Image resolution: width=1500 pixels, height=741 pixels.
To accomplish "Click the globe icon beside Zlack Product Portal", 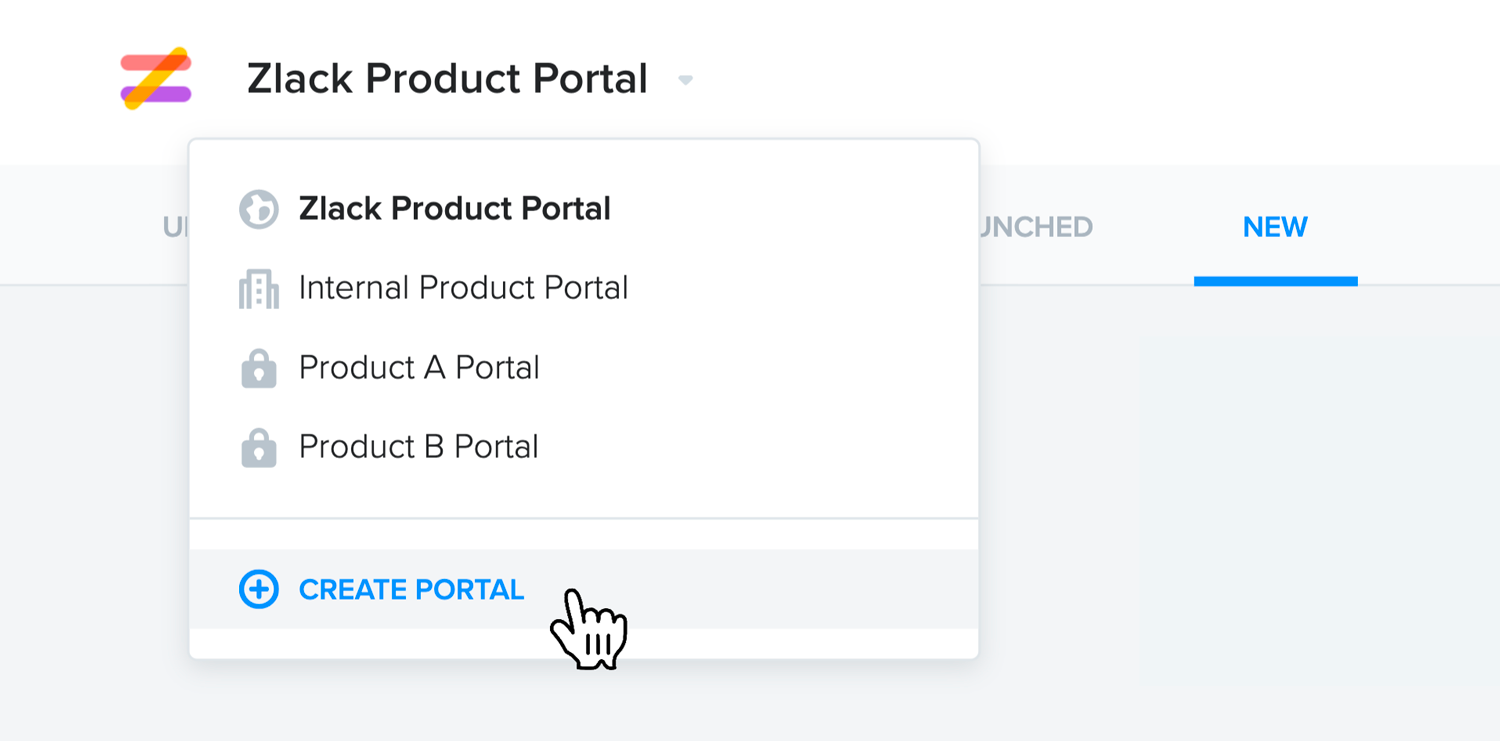I will tap(258, 209).
